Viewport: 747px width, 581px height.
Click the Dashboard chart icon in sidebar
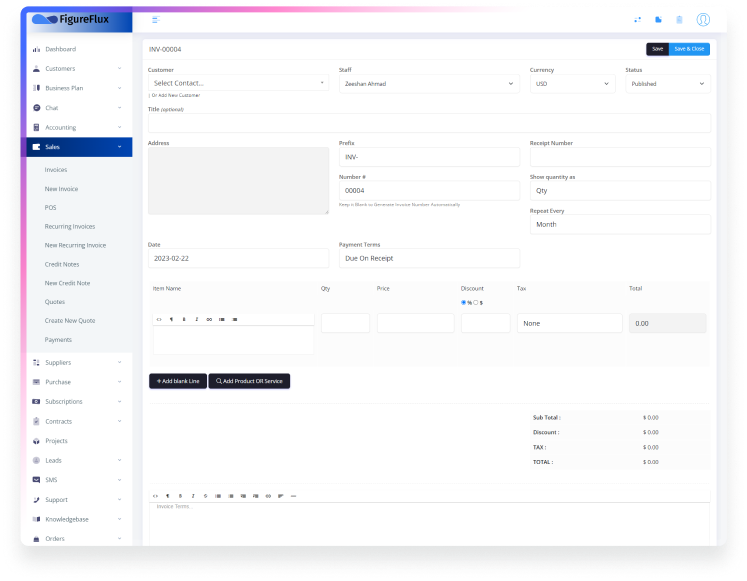coord(36,49)
